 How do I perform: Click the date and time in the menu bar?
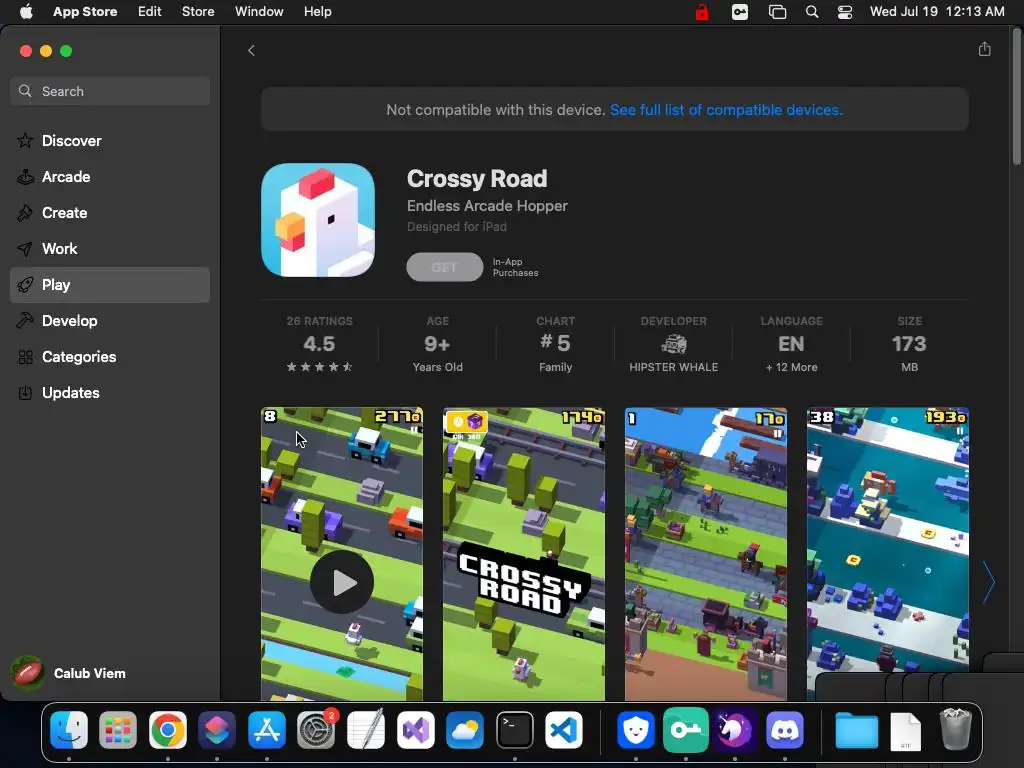pos(937,12)
